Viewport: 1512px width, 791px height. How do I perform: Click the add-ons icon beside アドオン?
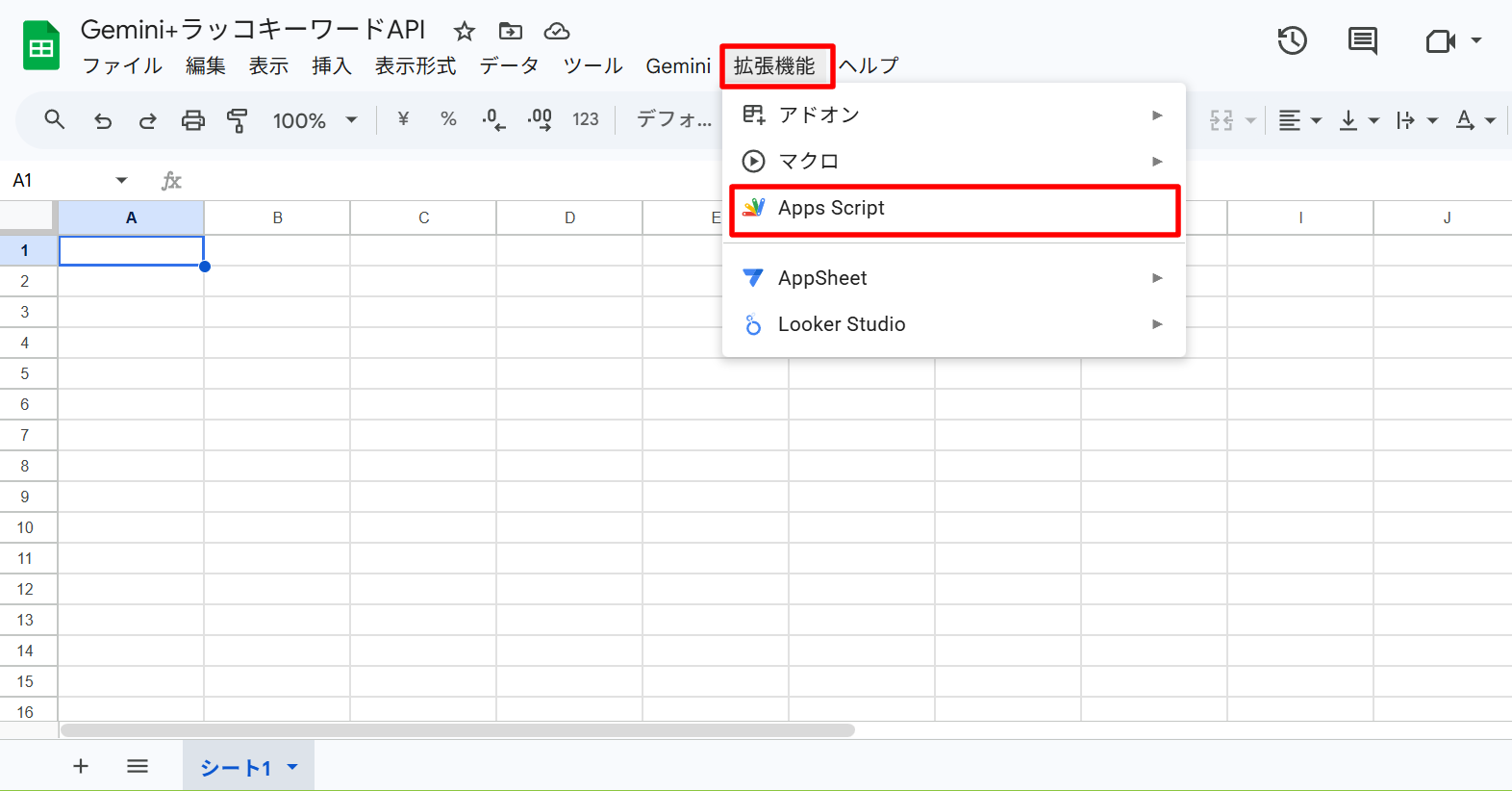(753, 115)
